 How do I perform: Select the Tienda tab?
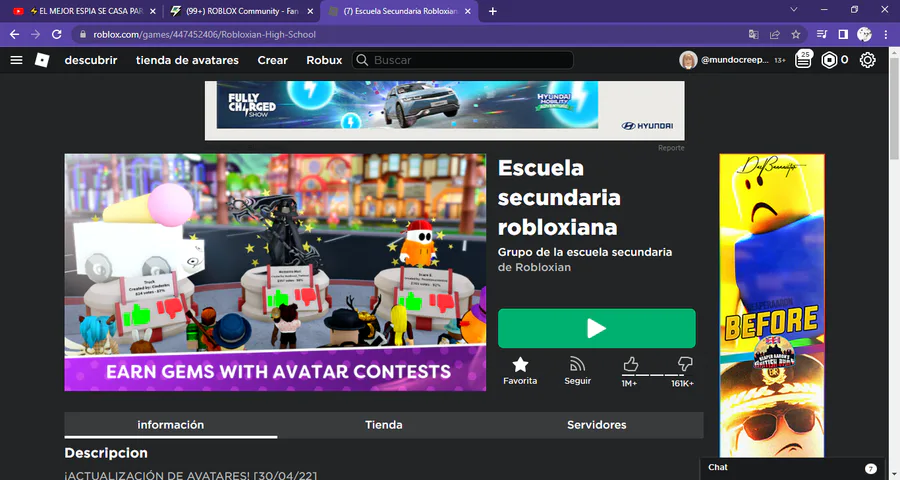point(383,425)
